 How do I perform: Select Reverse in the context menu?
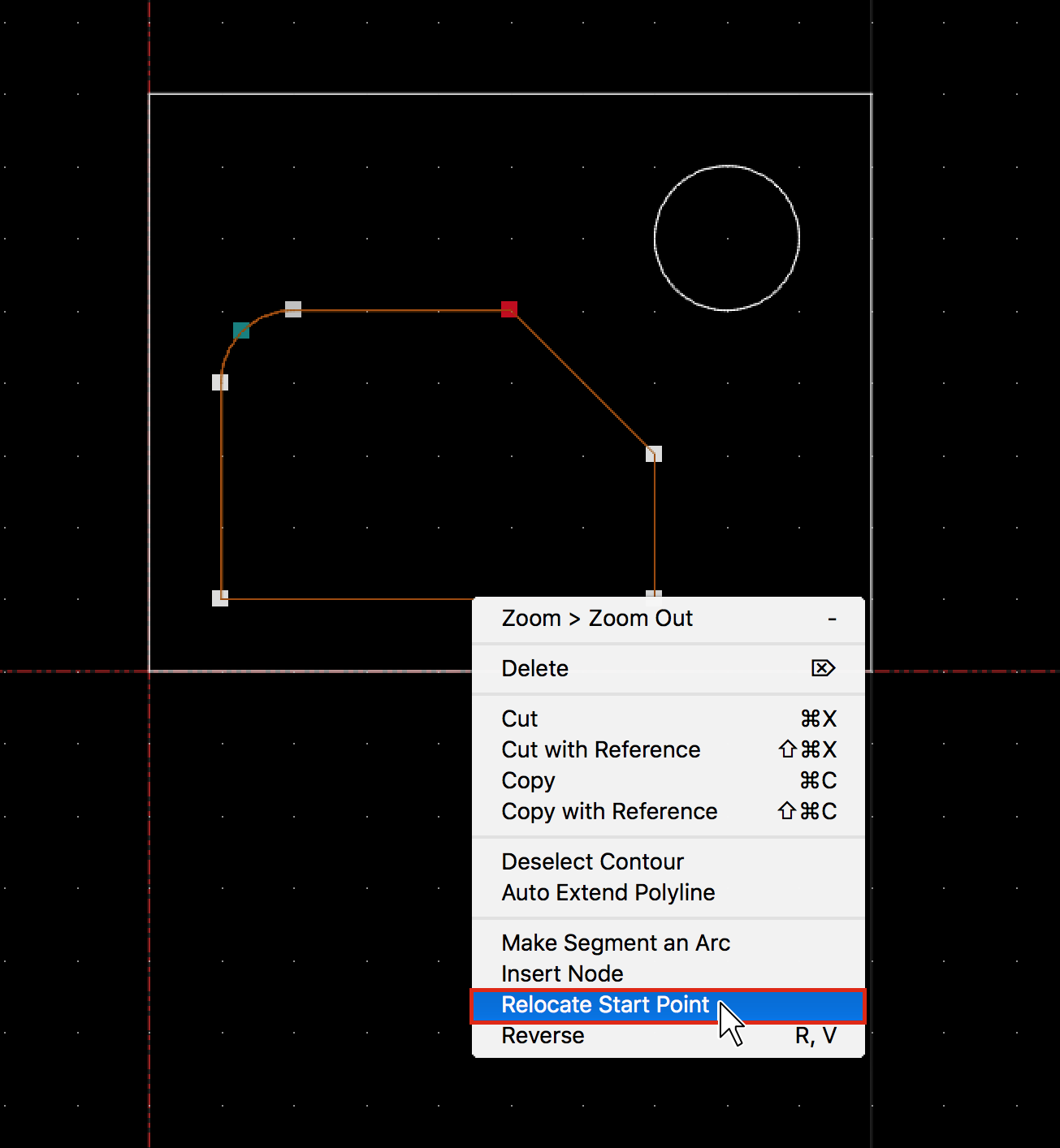[x=543, y=1036]
